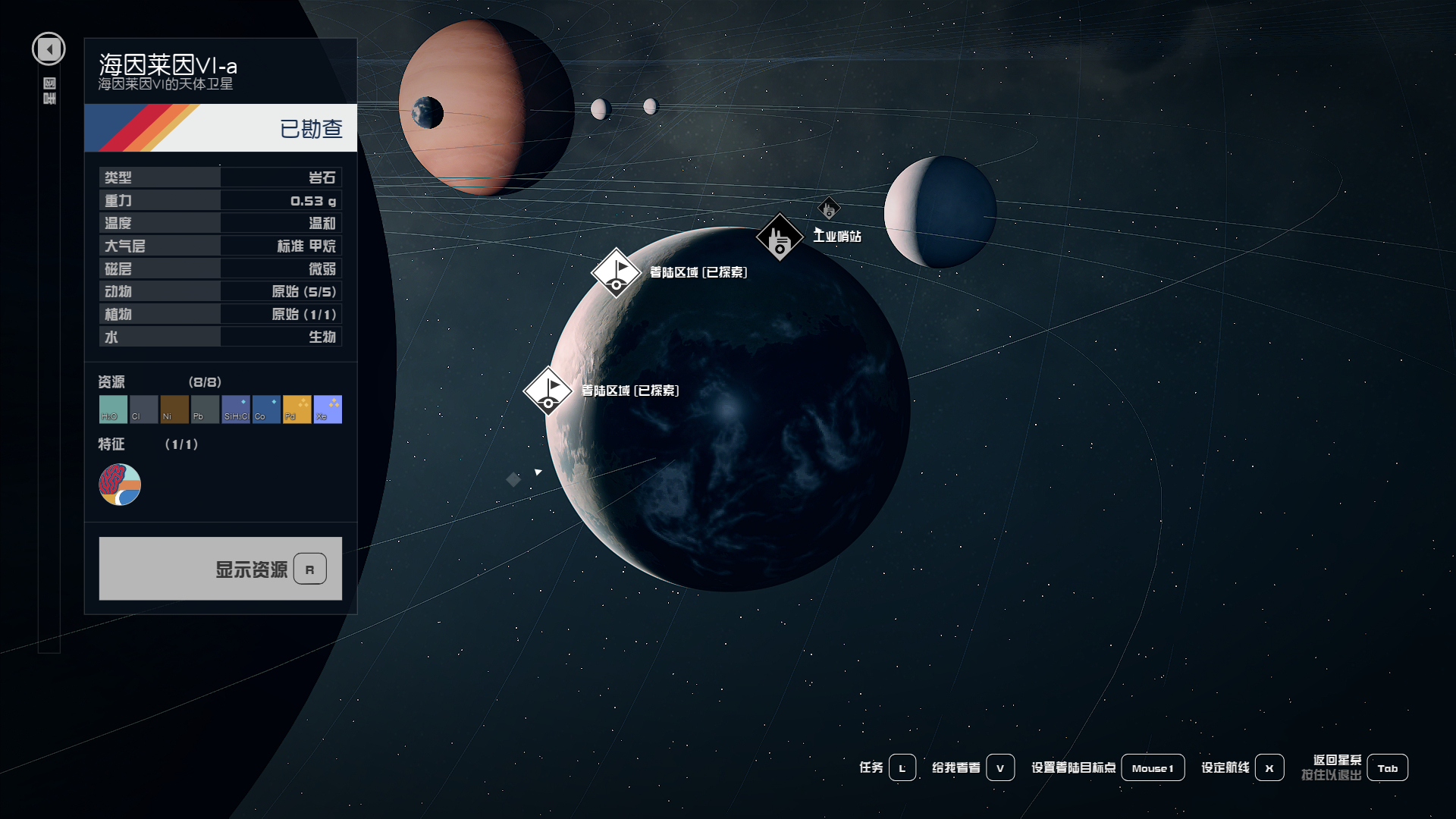
Task: Select the SiH3Cl resource tile
Action: tap(236, 409)
